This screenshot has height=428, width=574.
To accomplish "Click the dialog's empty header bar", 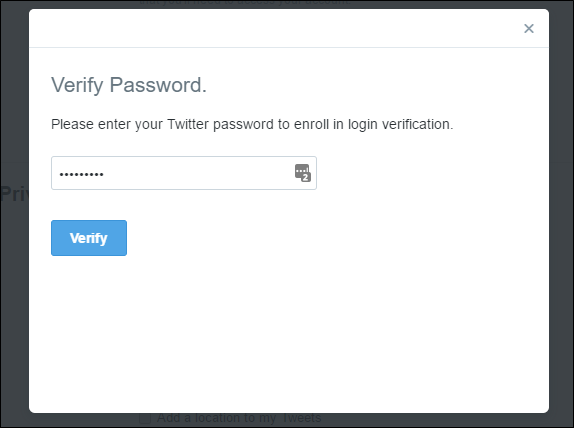I will click(x=275, y=28).
